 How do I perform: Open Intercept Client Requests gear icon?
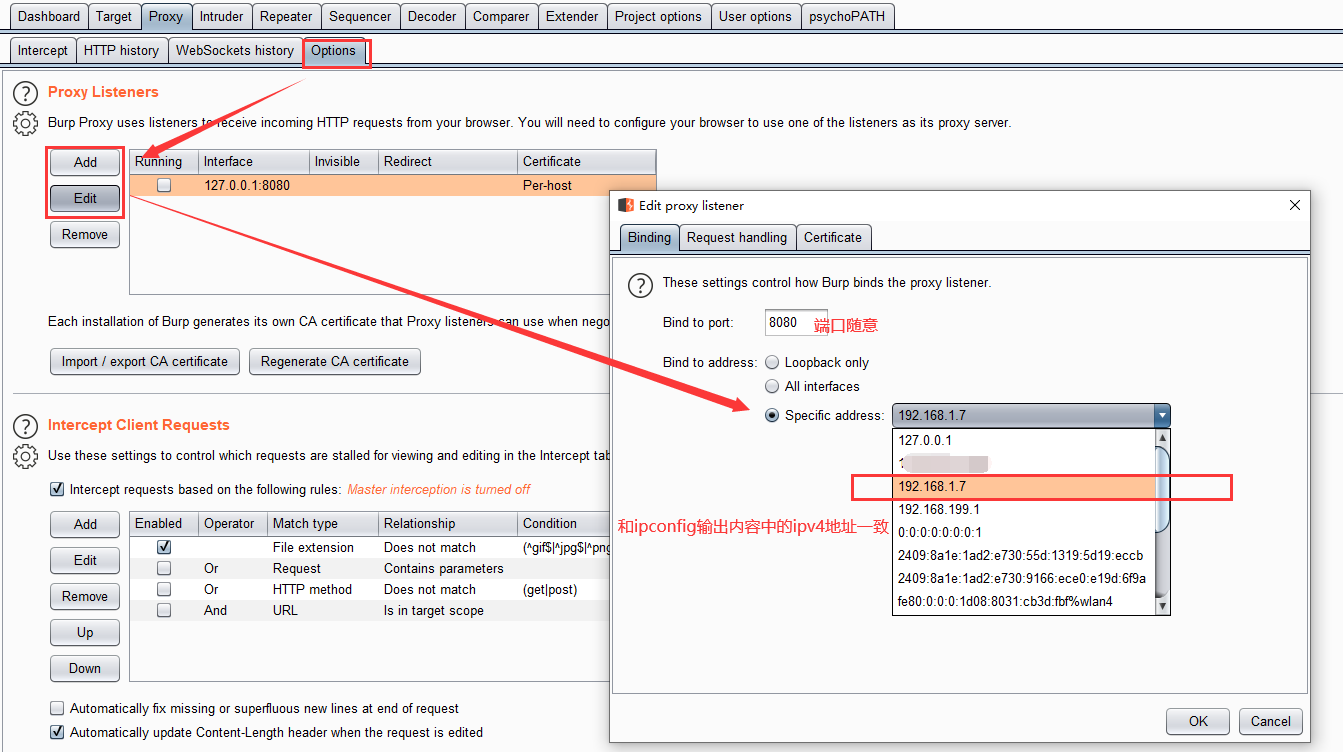pos(25,457)
